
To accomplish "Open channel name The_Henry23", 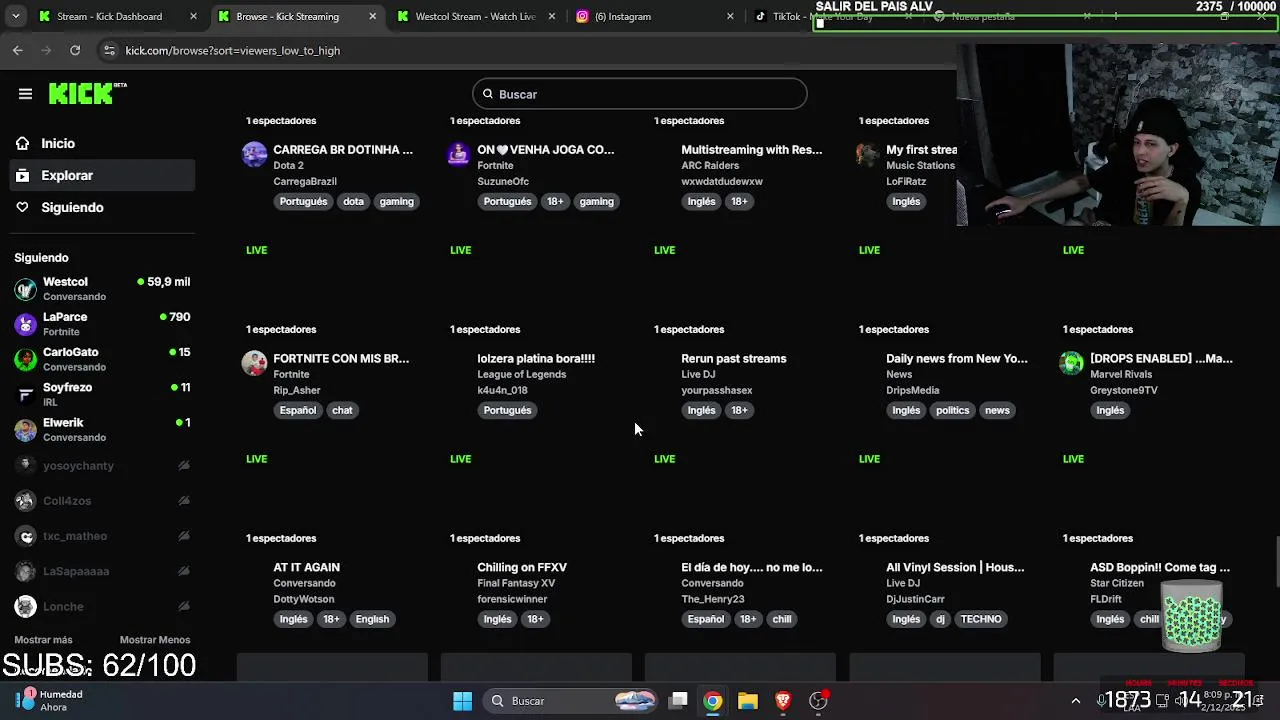I will [713, 600].
